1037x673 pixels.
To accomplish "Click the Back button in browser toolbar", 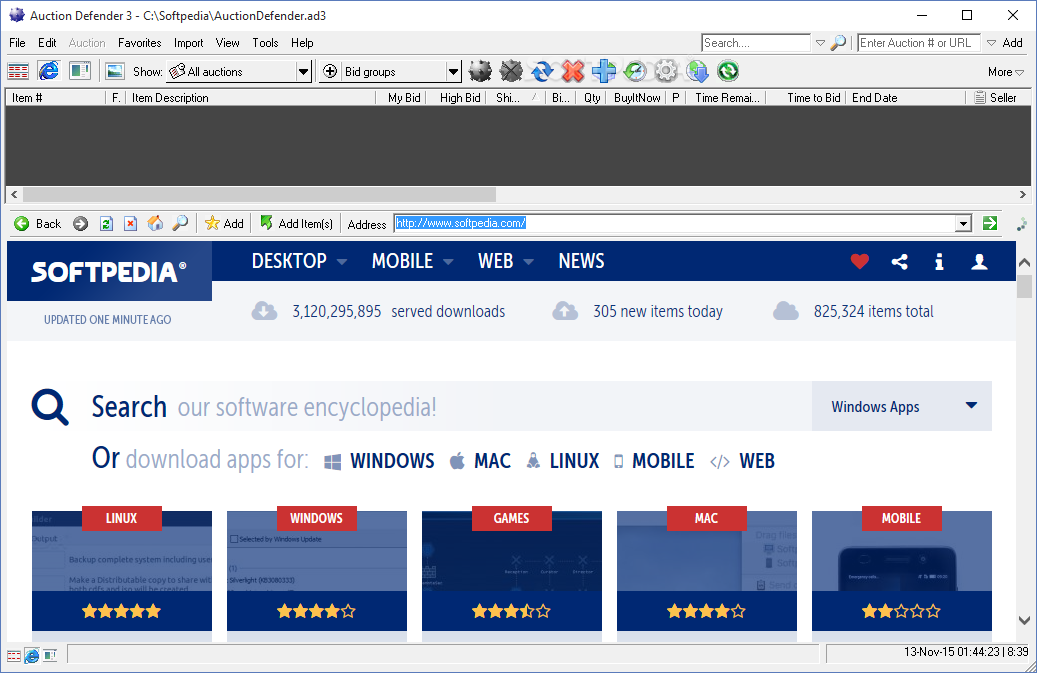I will click(38, 223).
